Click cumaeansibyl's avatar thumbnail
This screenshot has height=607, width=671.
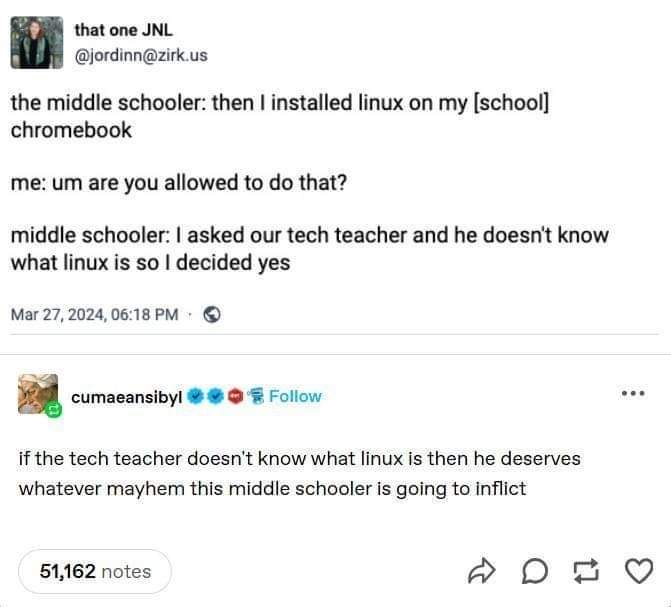[x=38, y=394]
